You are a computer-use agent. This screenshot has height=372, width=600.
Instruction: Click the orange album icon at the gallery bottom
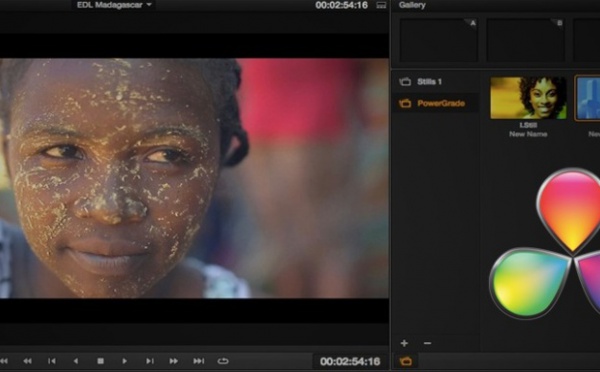click(x=406, y=361)
